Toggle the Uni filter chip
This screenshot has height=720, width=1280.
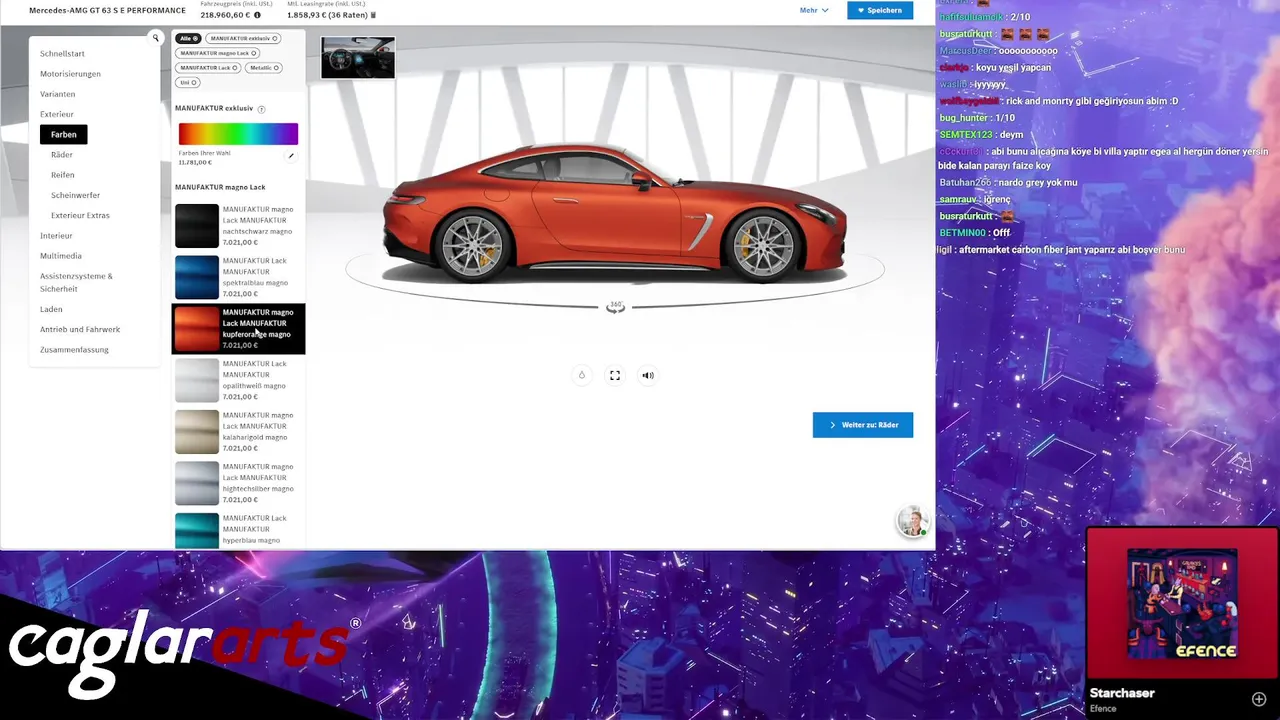(188, 83)
